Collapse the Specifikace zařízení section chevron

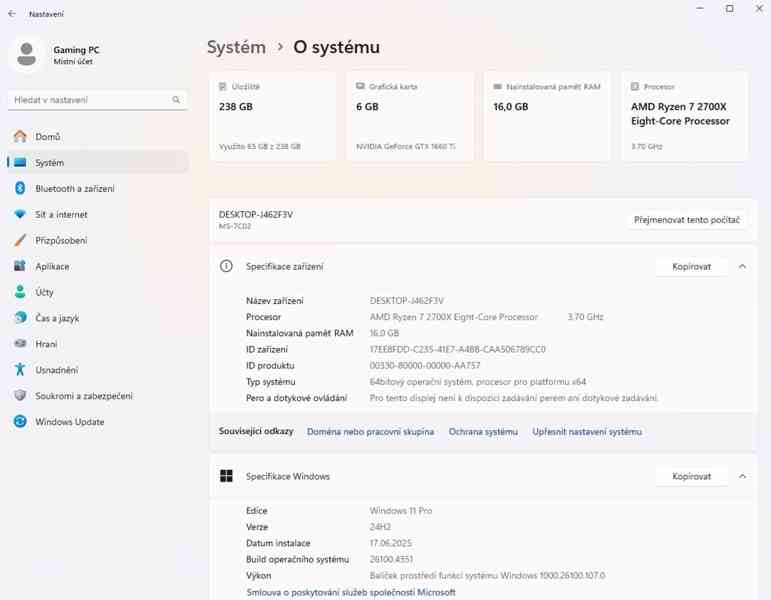point(742,267)
